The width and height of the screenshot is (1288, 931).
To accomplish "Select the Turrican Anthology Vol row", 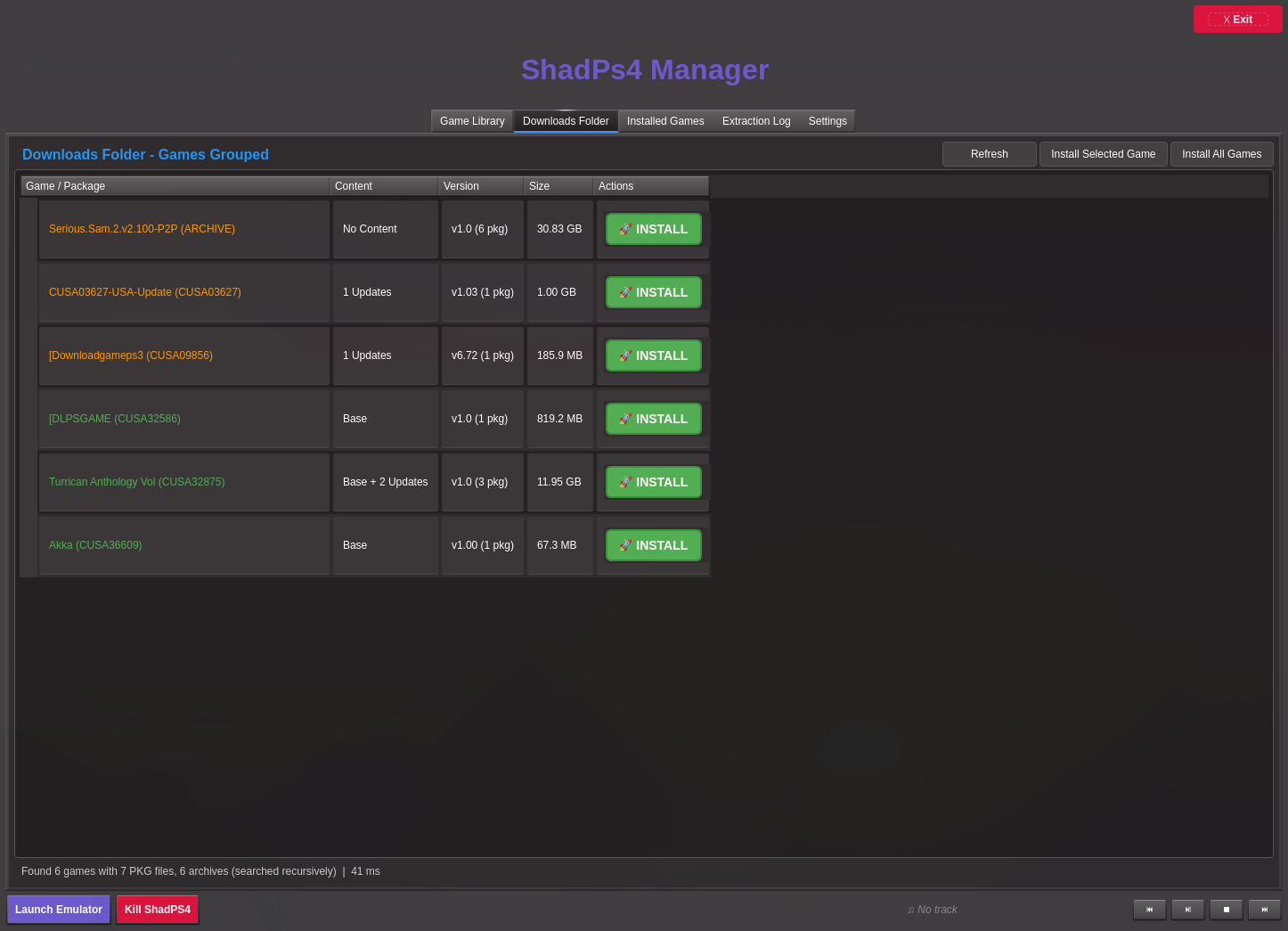I will click(x=183, y=482).
